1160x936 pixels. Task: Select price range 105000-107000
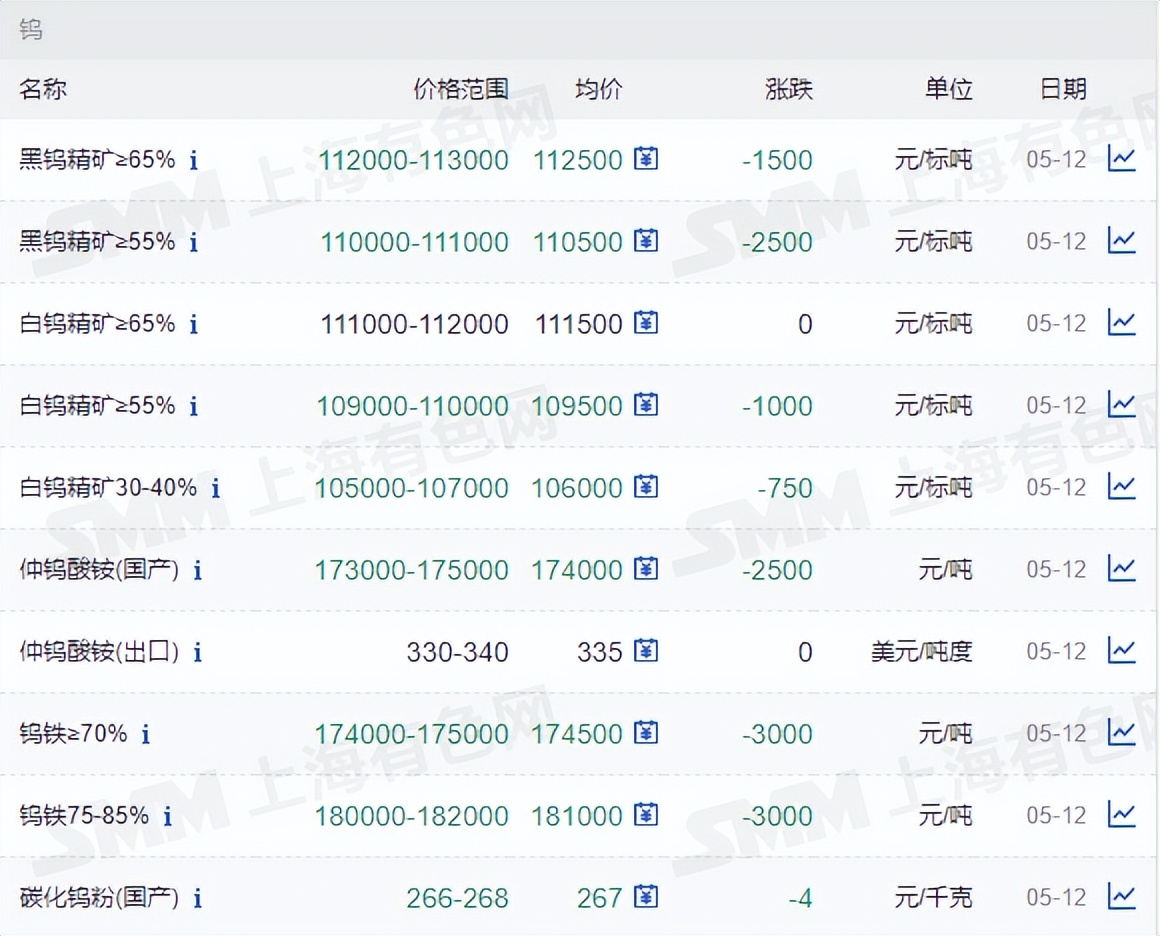click(x=412, y=489)
